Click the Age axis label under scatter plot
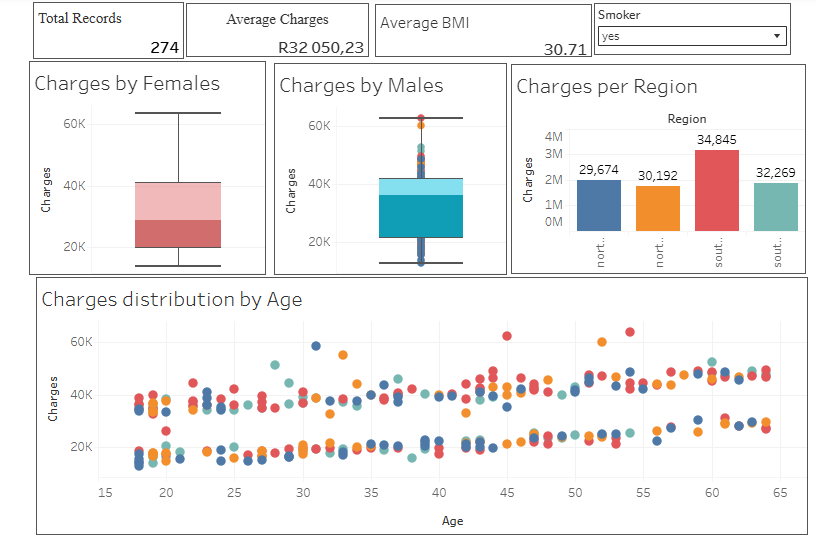Screen dimensions: 816x538 pos(452,521)
